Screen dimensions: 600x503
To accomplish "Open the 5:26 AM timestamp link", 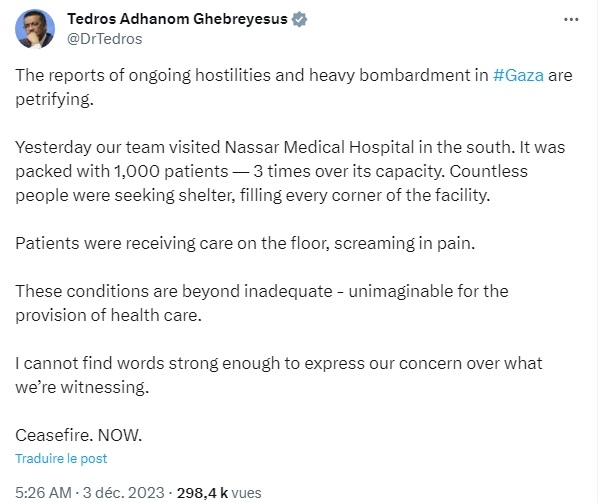I will (x=43, y=493).
